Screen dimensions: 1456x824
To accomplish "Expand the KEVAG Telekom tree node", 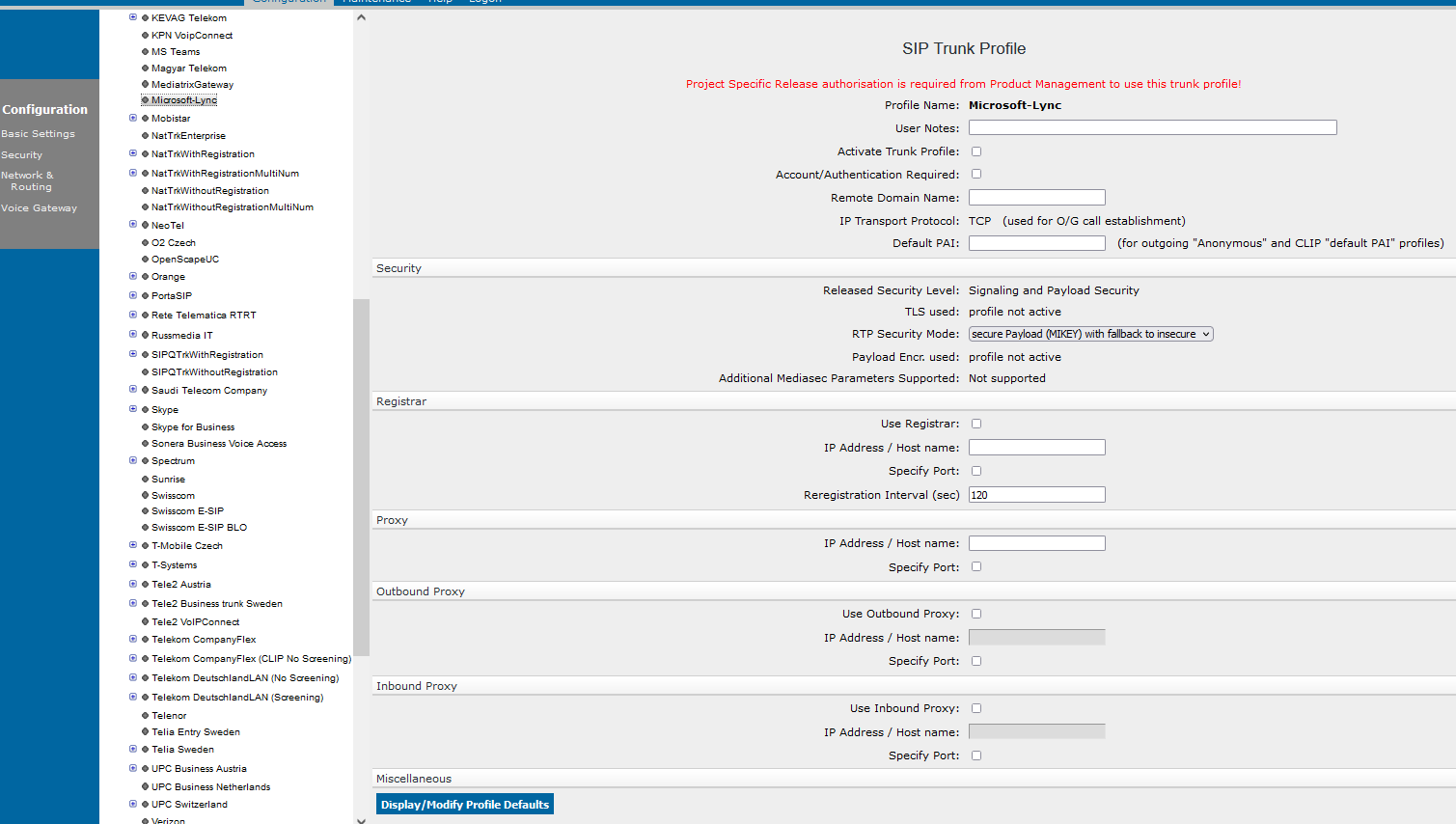I will click(133, 17).
